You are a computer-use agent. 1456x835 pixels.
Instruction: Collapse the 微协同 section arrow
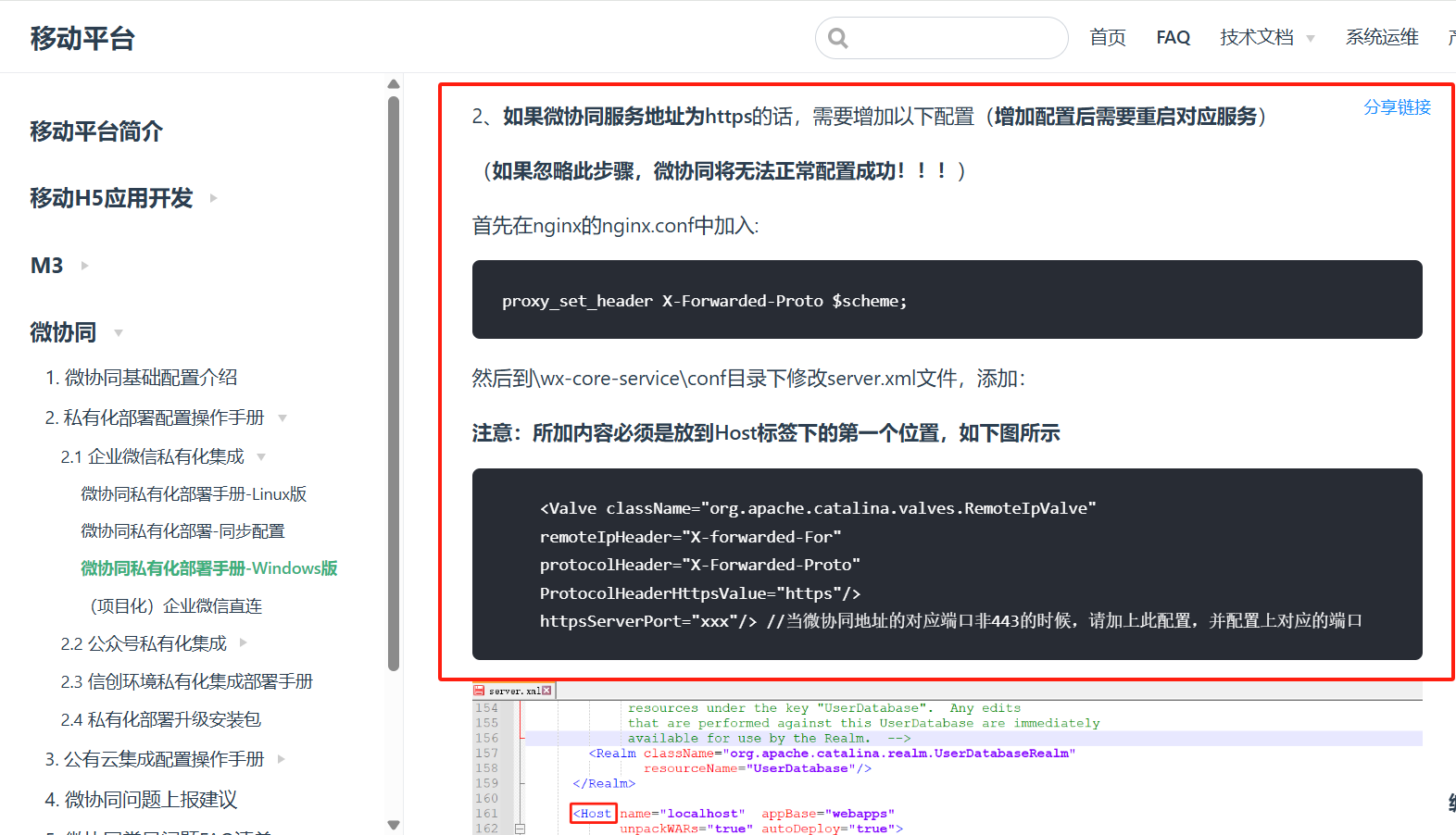(118, 333)
